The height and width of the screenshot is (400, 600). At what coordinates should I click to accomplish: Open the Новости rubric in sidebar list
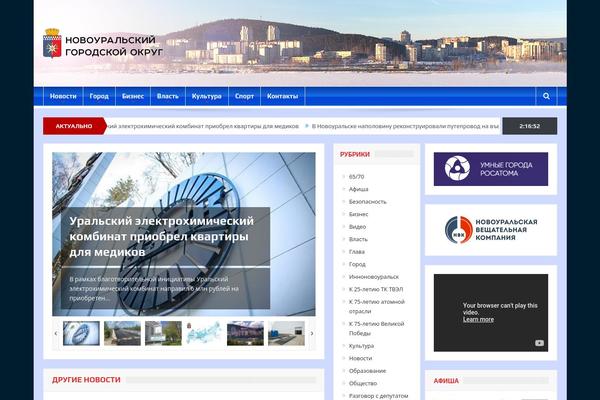(x=360, y=359)
